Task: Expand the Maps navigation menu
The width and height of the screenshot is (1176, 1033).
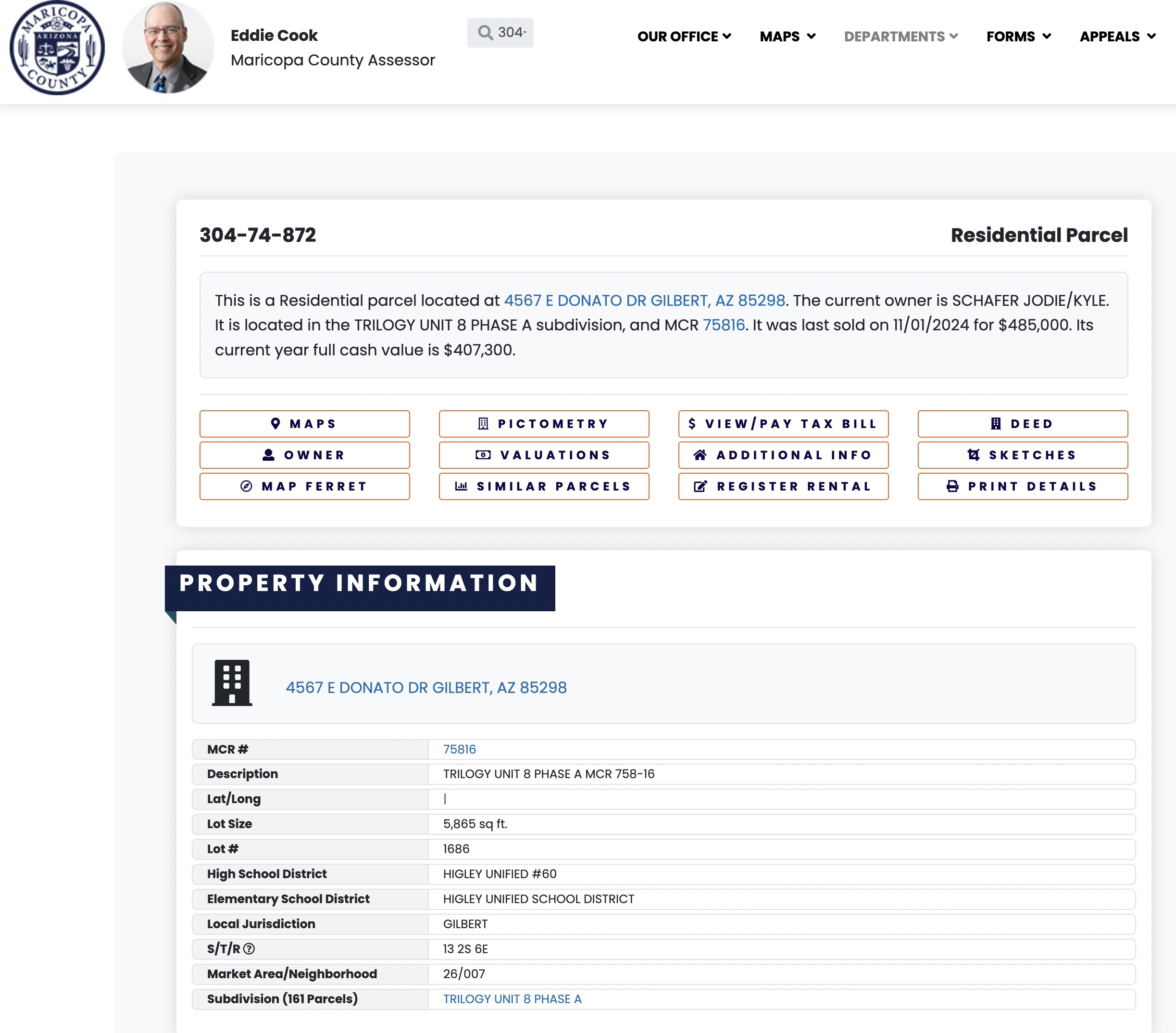Action: point(787,36)
